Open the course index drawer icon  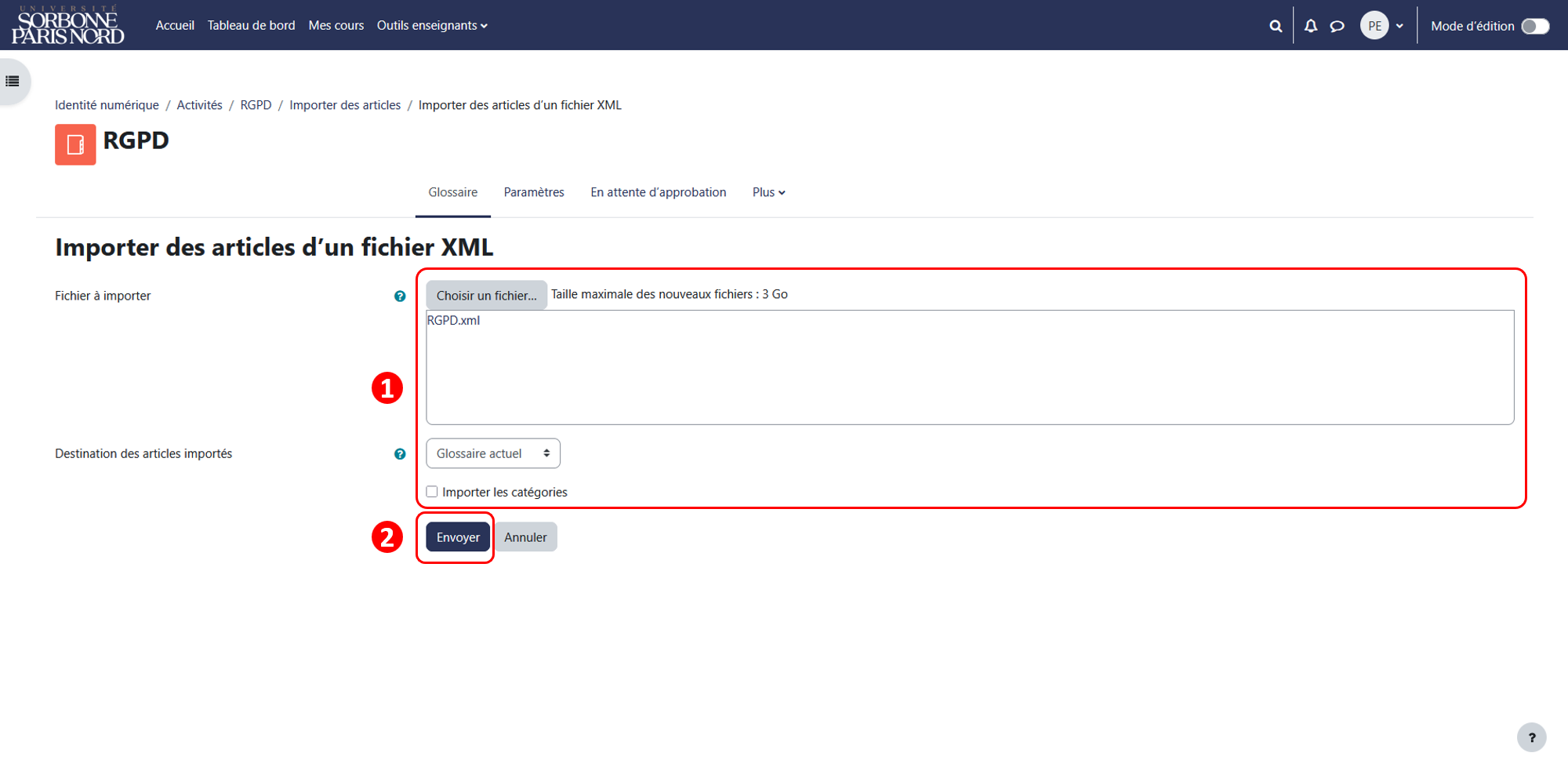[x=13, y=81]
